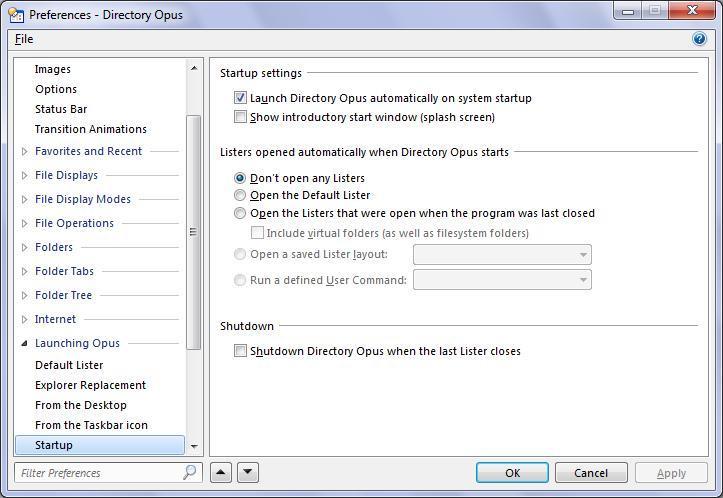The height and width of the screenshot is (498, 723).
Task: Expand Folders category
Action: tap(24, 247)
